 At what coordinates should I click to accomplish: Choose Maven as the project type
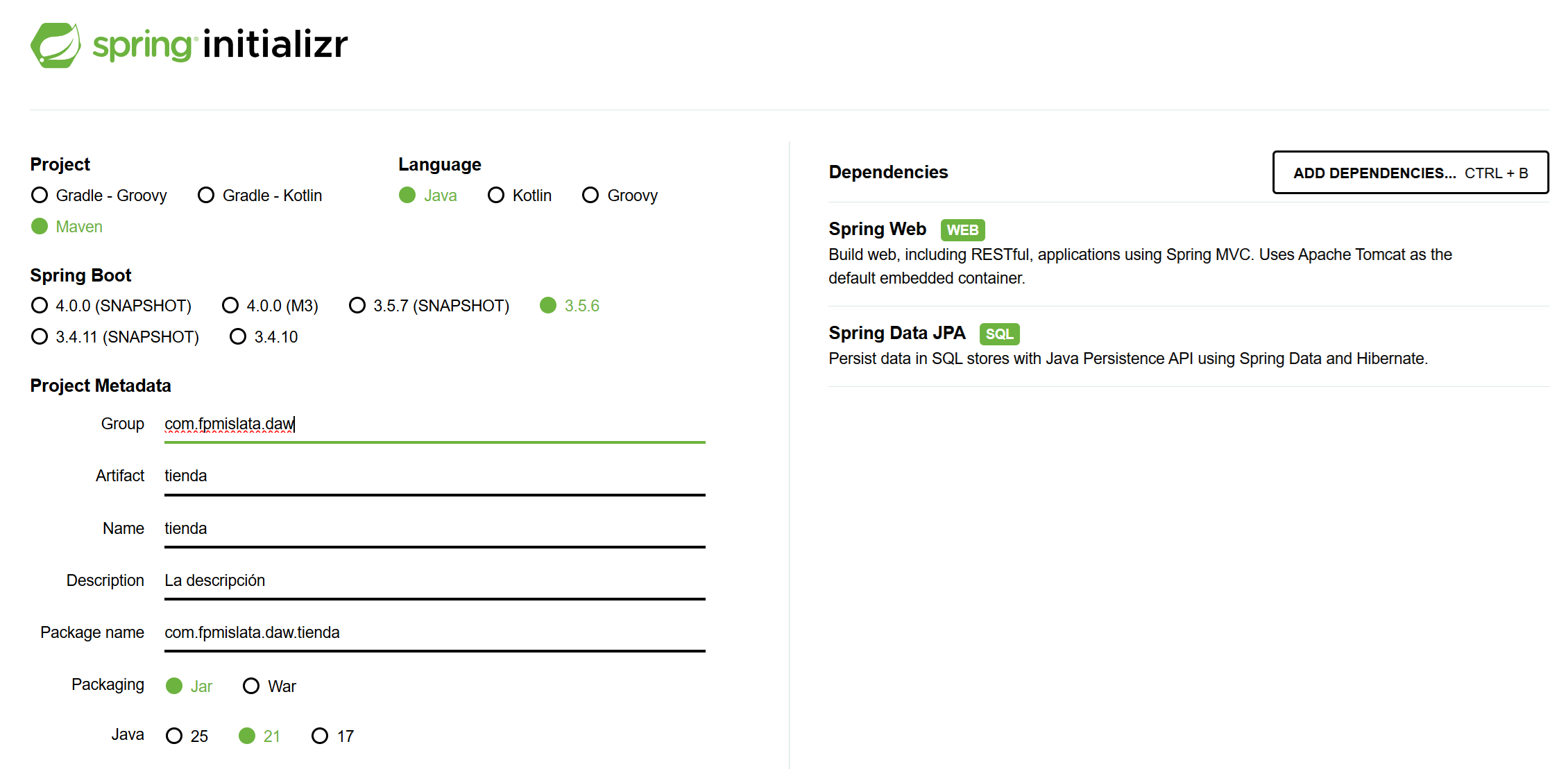click(x=40, y=227)
